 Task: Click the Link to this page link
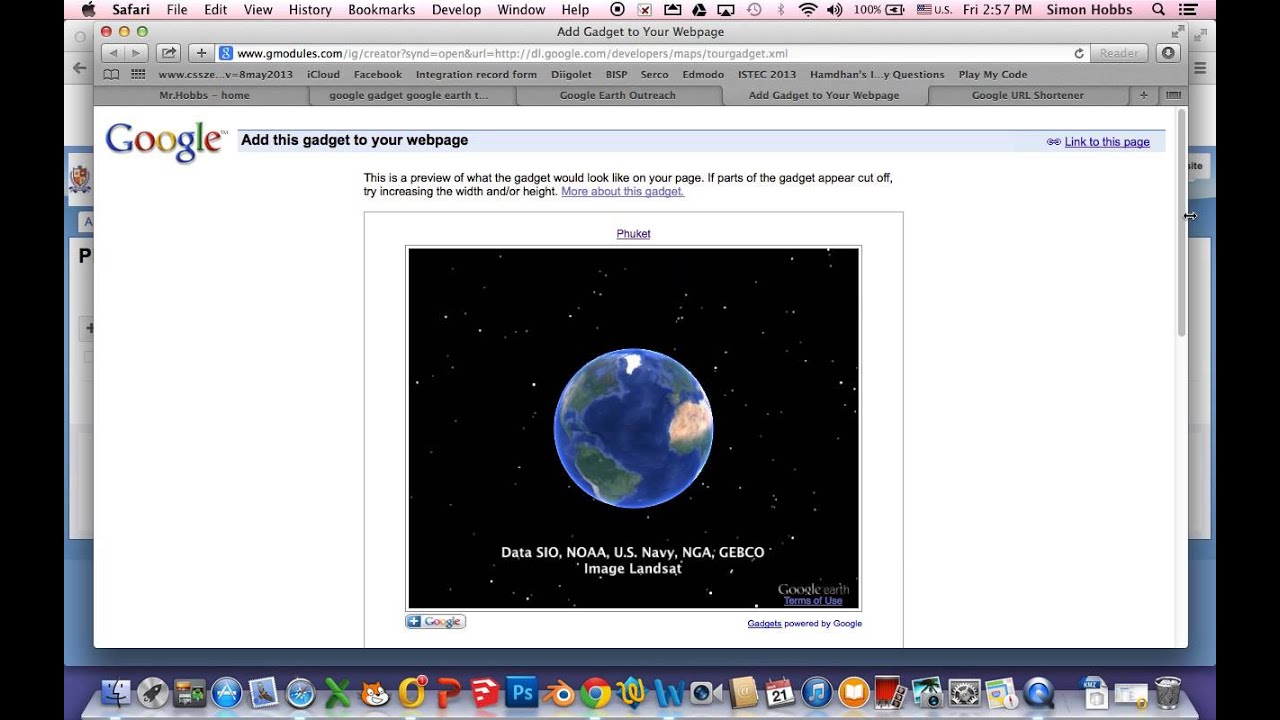click(x=1107, y=142)
